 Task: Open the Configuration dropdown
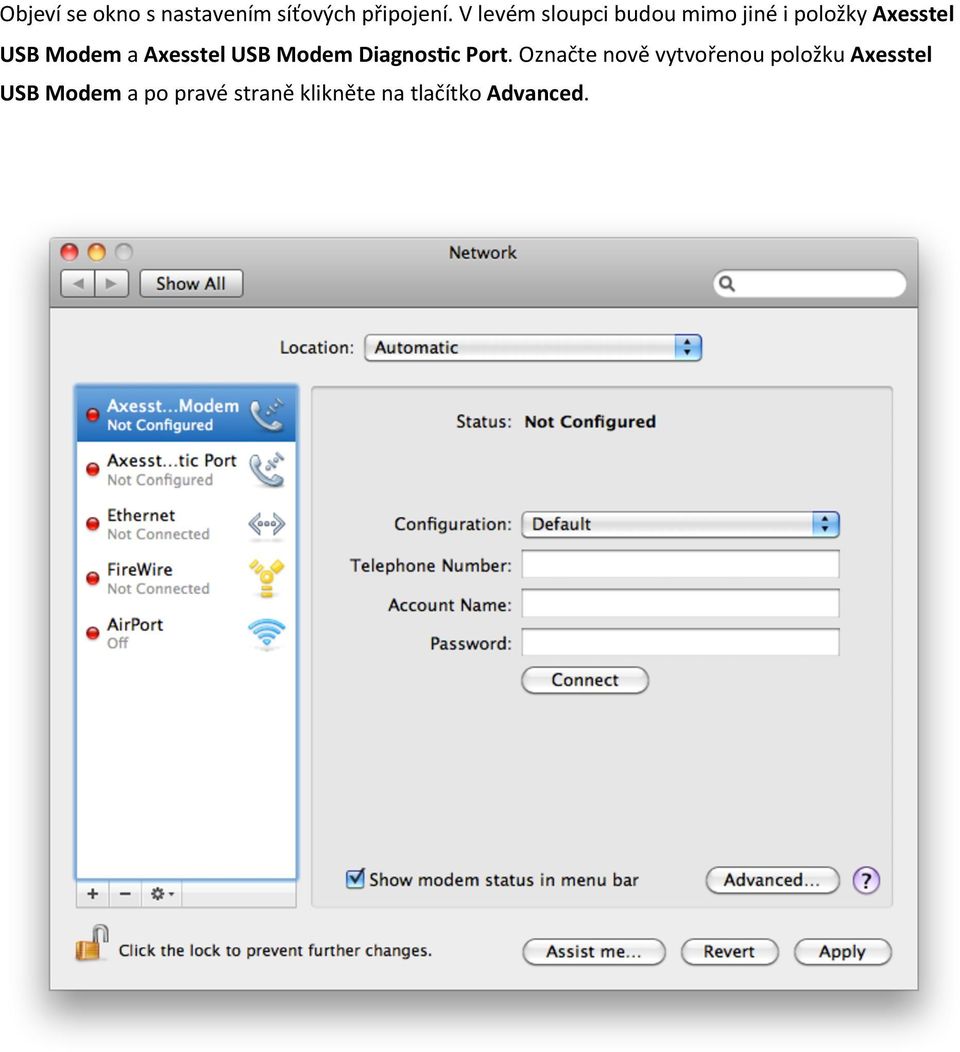[680, 524]
